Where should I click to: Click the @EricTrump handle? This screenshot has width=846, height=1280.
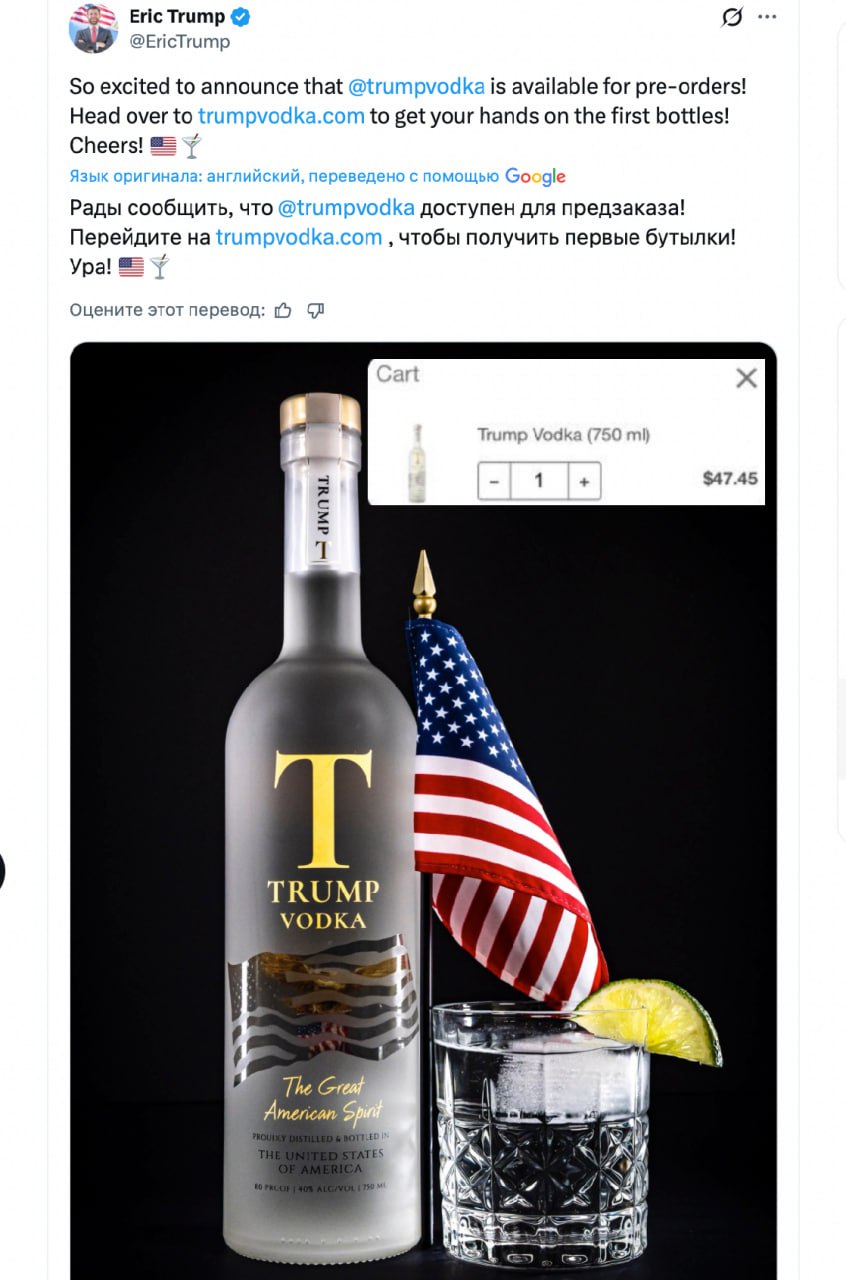[x=180, y=42]
